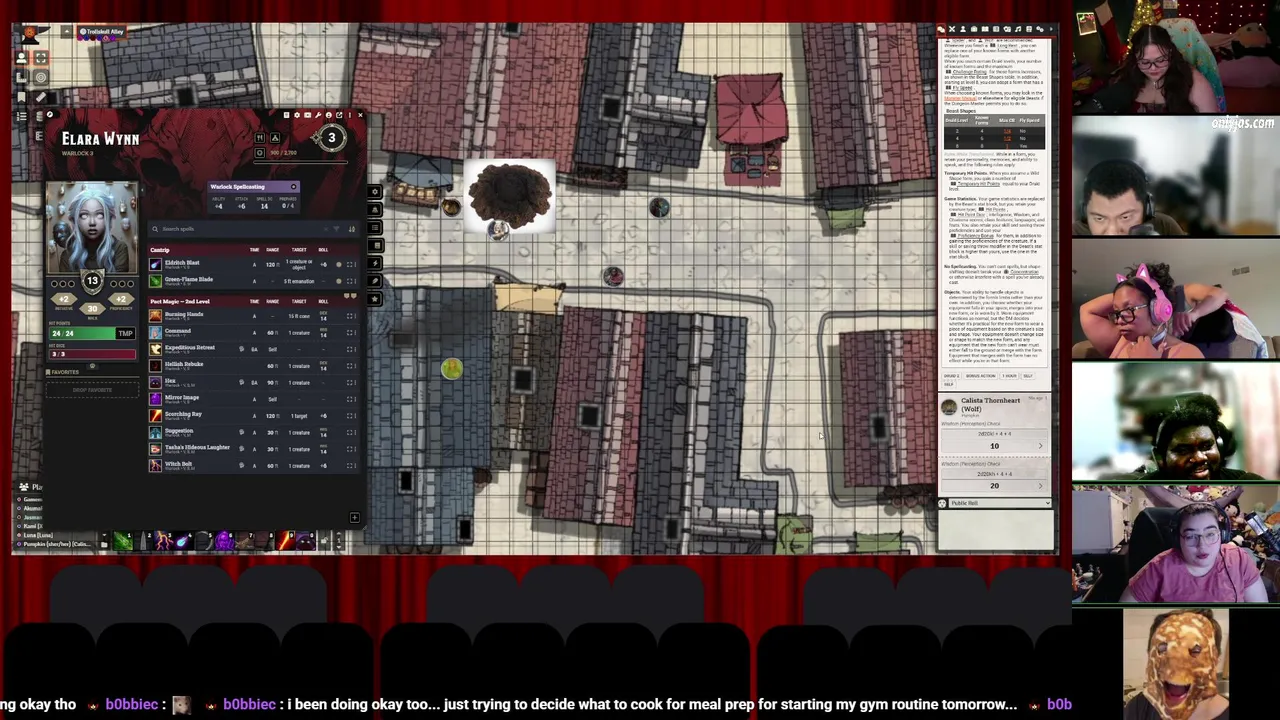Open the spell filter funnel icon
This screenshot has width=1280, height=720.
click(x=337, y=229)
